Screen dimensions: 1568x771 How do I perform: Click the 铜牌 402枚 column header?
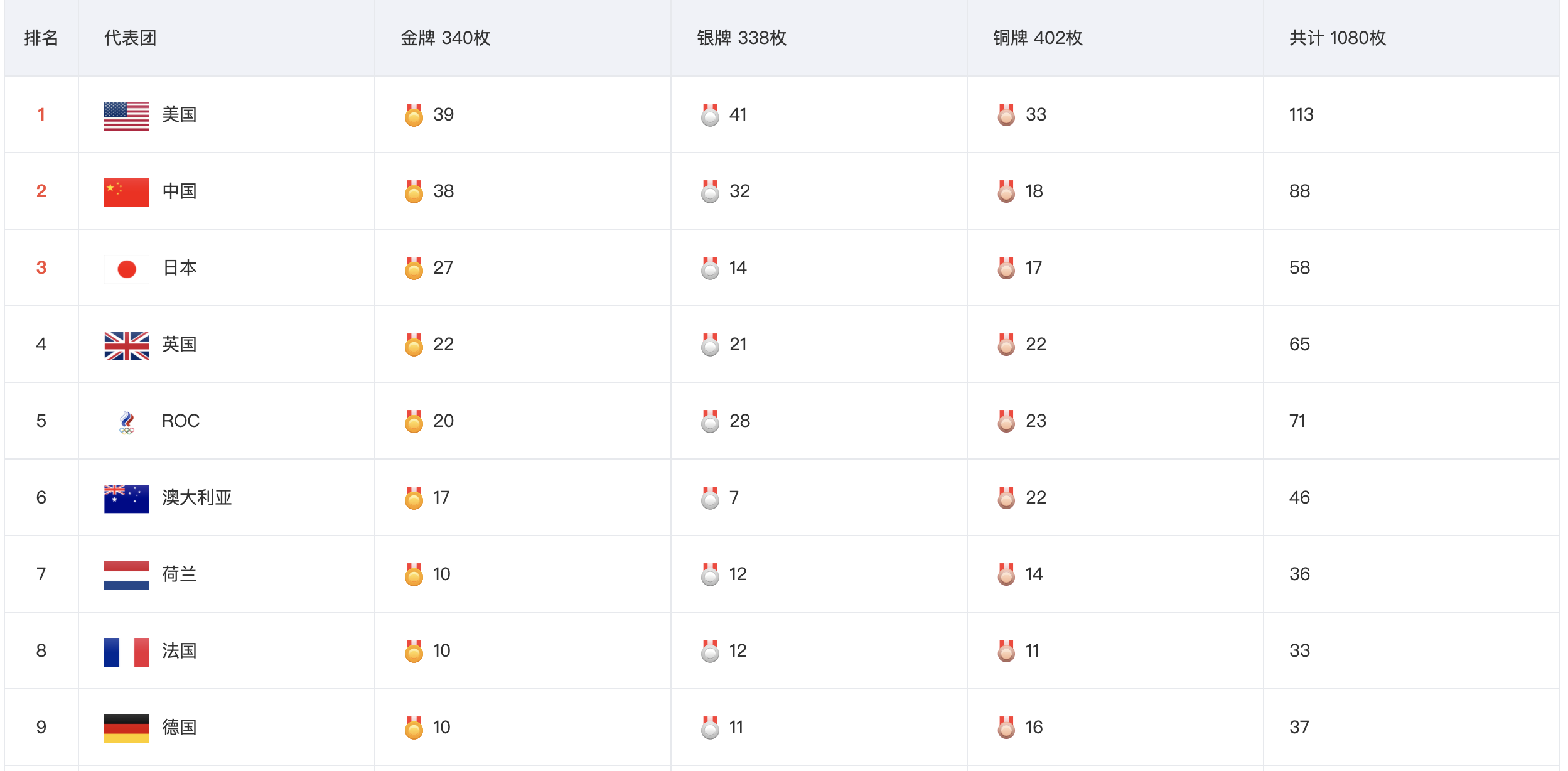(1038, 38)
